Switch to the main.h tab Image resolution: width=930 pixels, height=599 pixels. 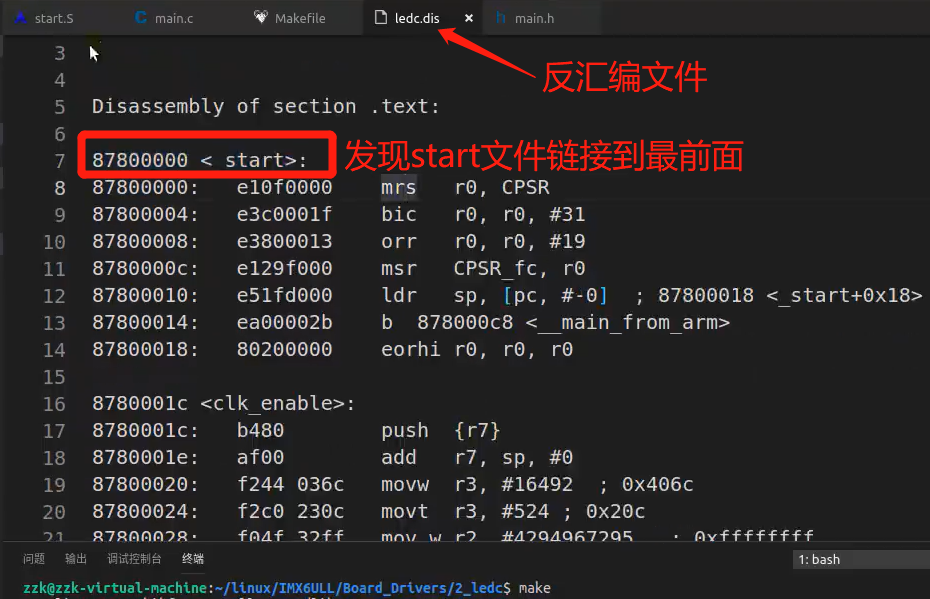click(534, 18)
